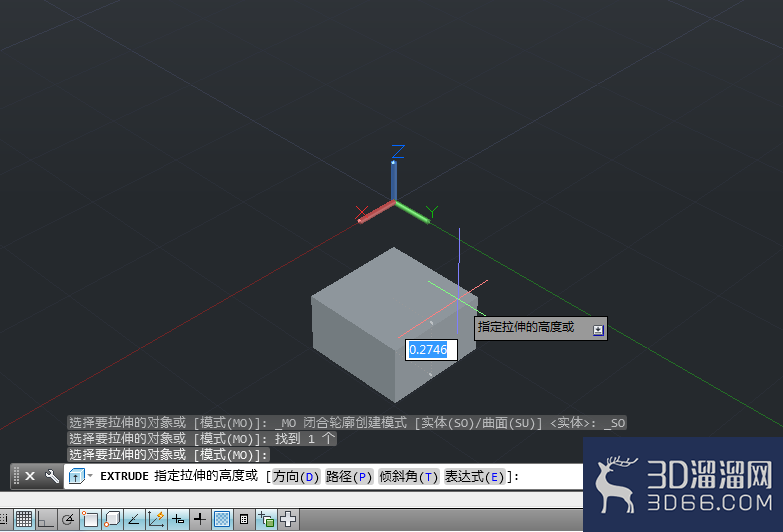Choose the 路径(P) path option
Image resolution: width=783 pixels, height=532 pixels.
coord(349,477)
